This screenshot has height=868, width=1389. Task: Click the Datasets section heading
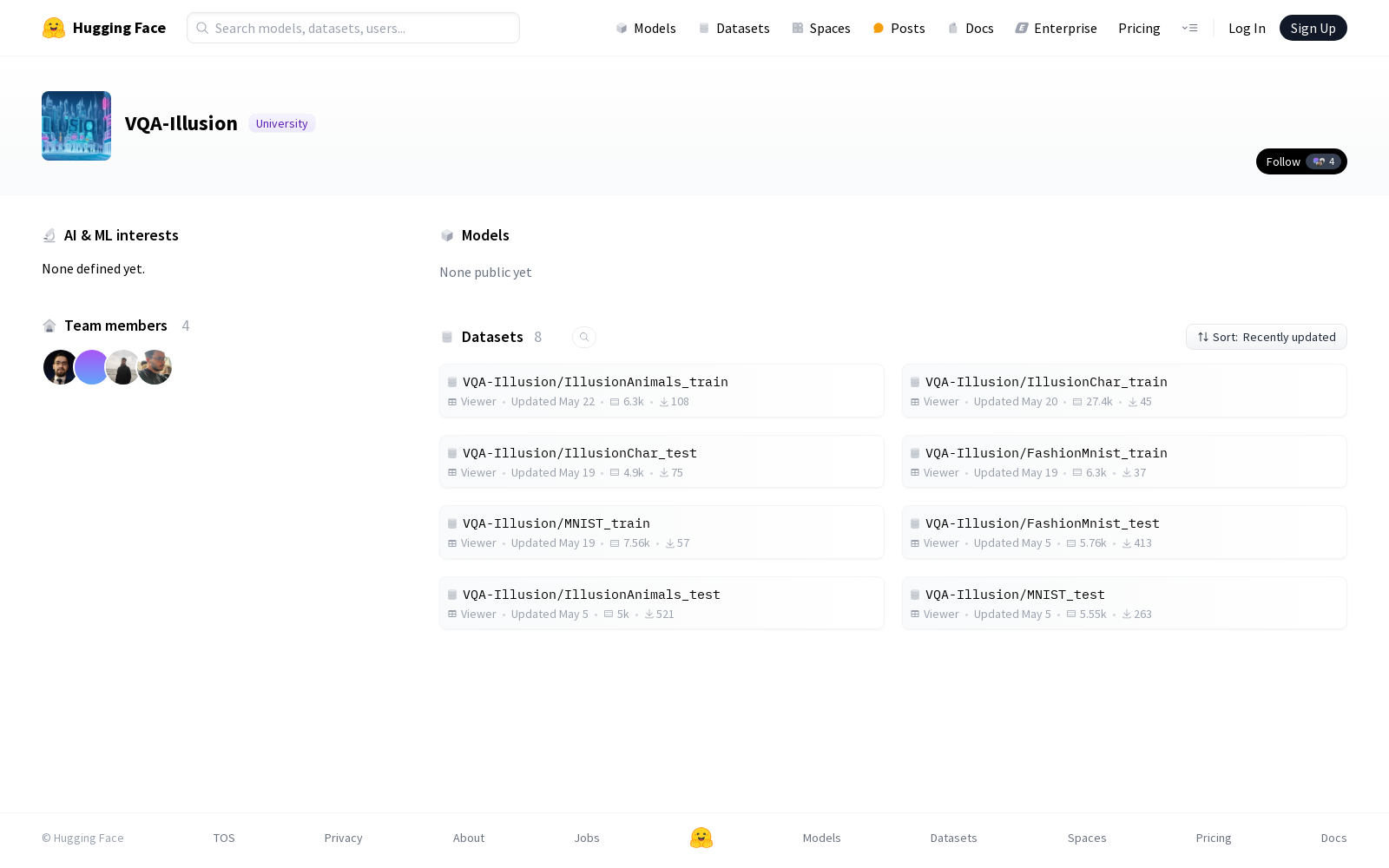(492, 337)
